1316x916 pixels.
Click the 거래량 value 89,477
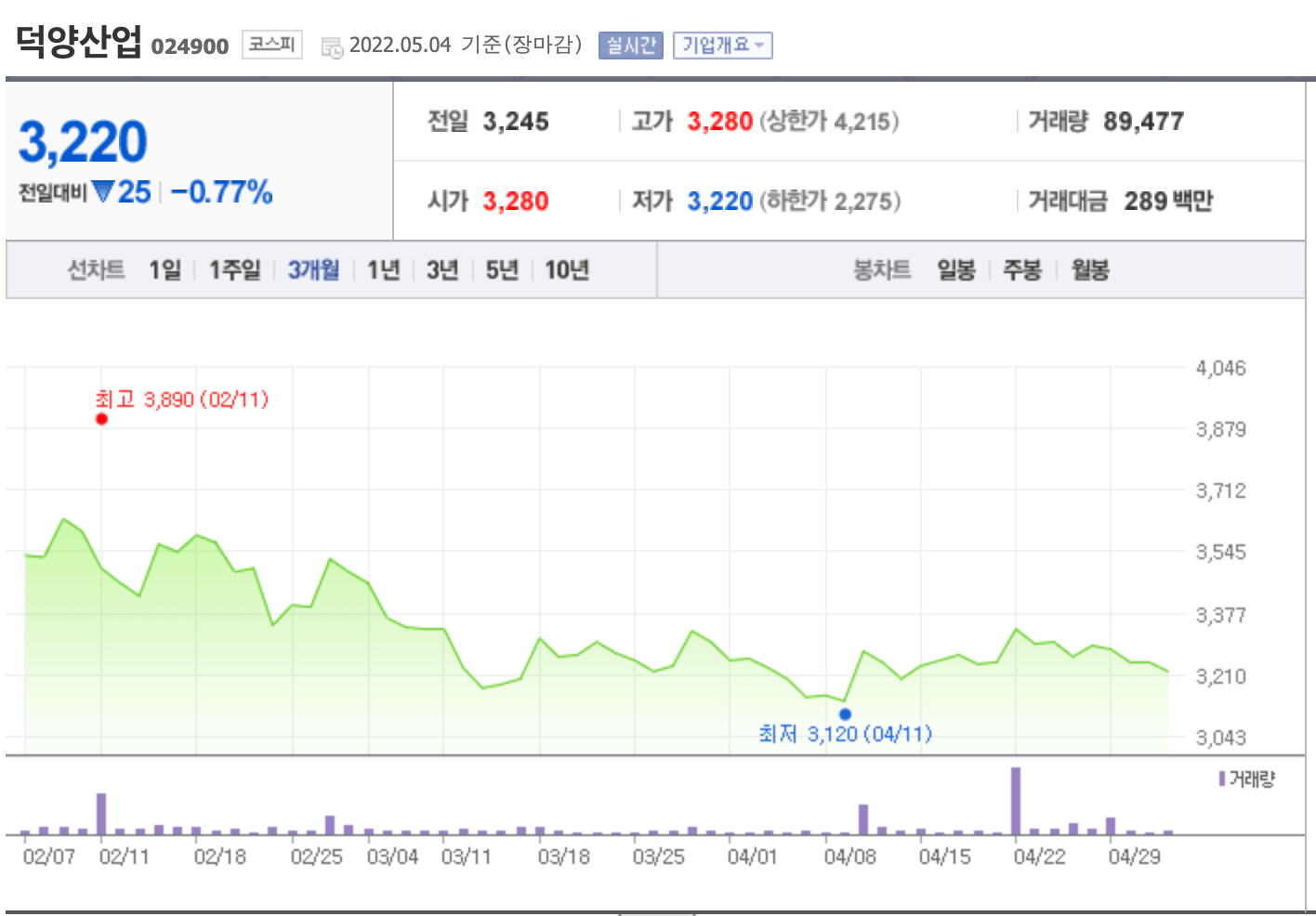coord(1144,122)
